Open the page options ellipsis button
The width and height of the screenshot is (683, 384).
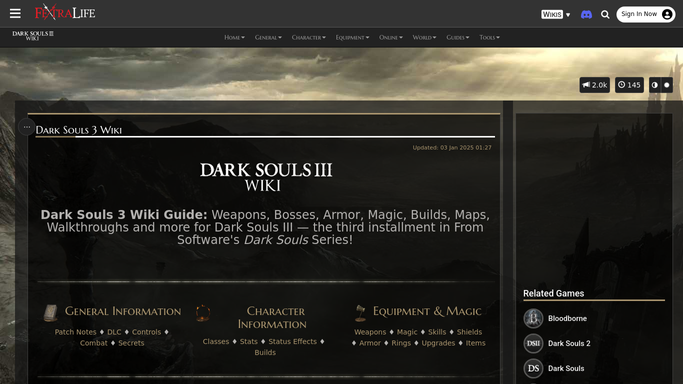[27, 127]
